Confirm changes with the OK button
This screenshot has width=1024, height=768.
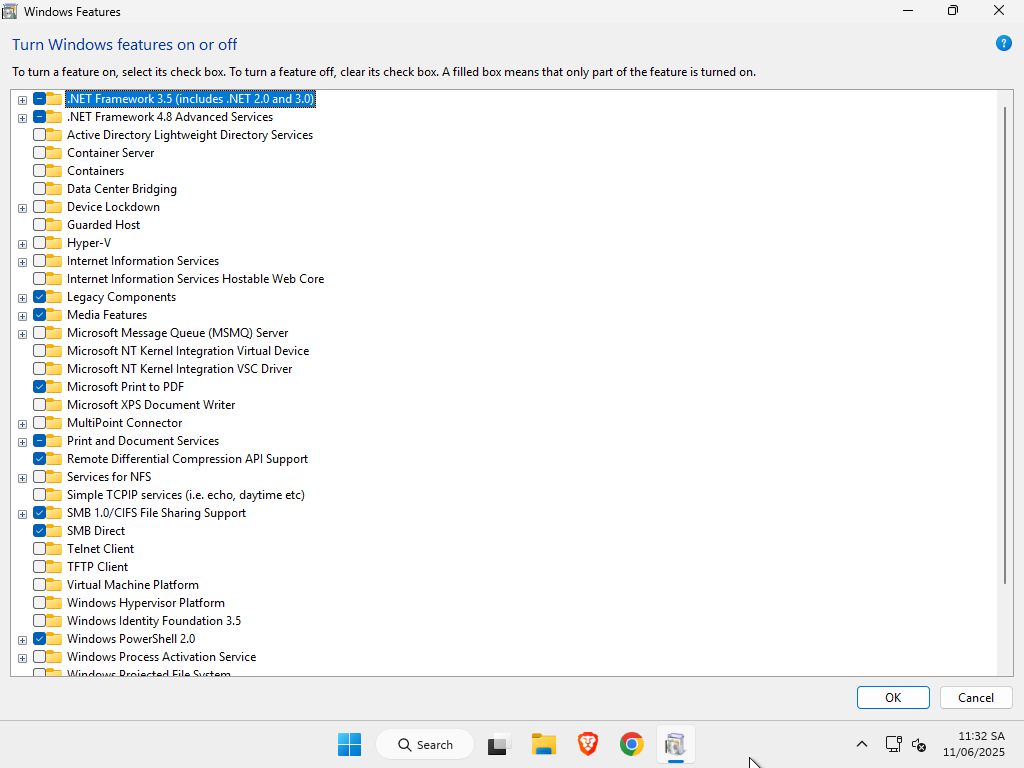click(892, 698)
